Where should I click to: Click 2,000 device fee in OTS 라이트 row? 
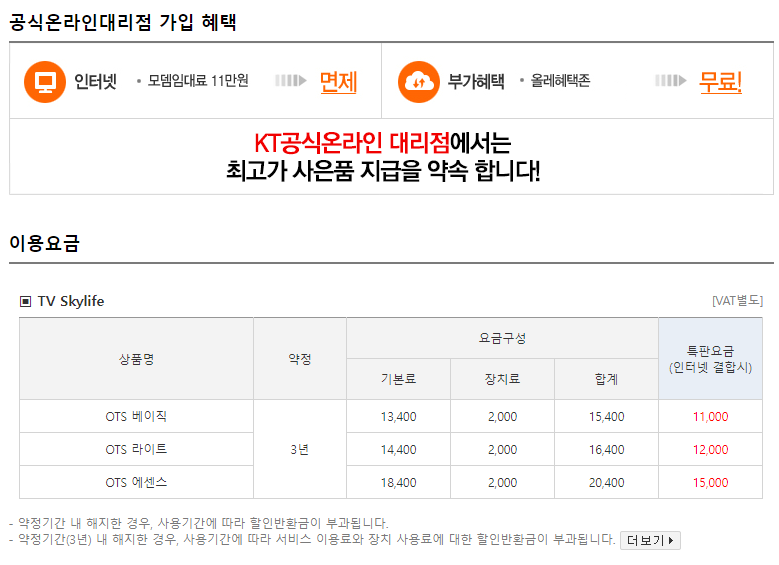(x=502, y=449)
